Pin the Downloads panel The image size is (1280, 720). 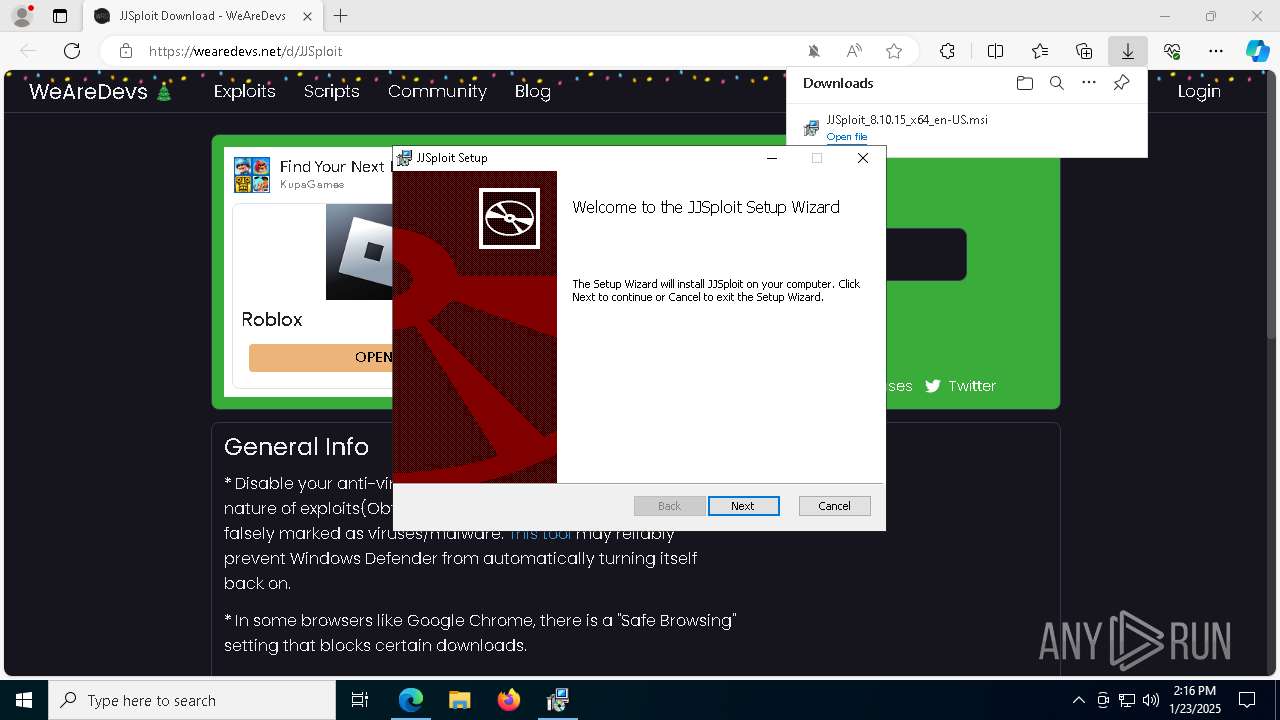(x=1121, y=83)
